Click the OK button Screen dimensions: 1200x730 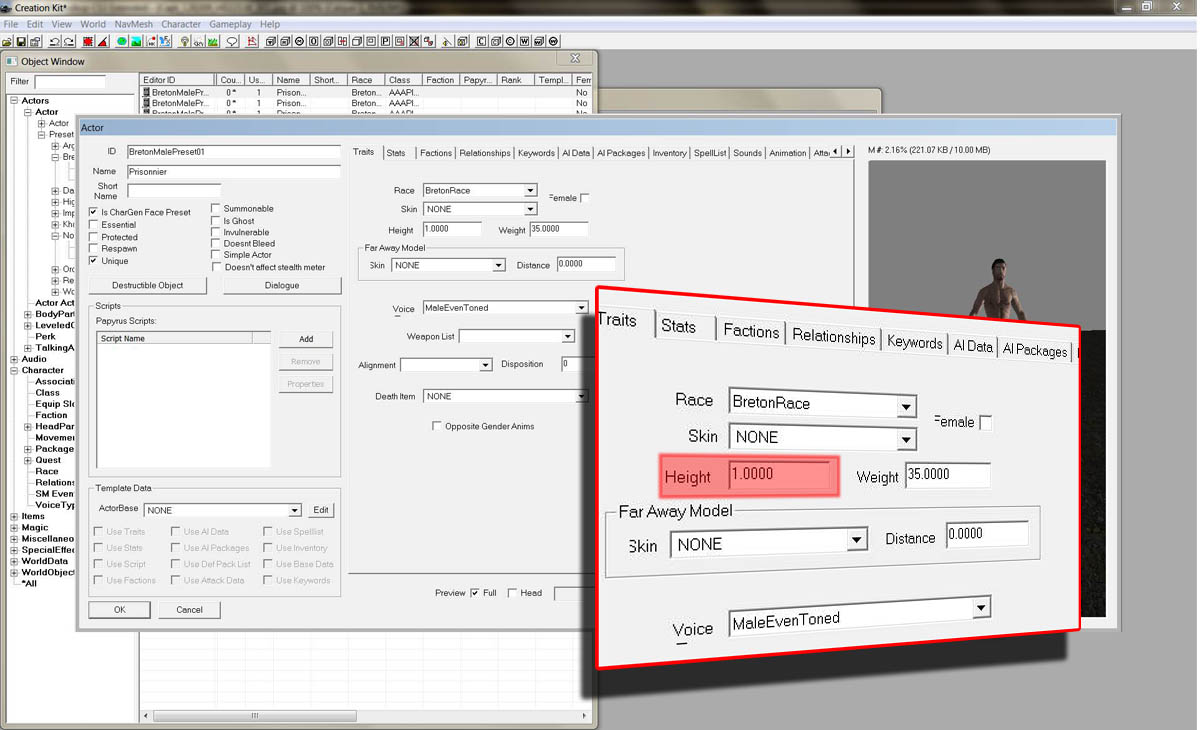[119, 609]
